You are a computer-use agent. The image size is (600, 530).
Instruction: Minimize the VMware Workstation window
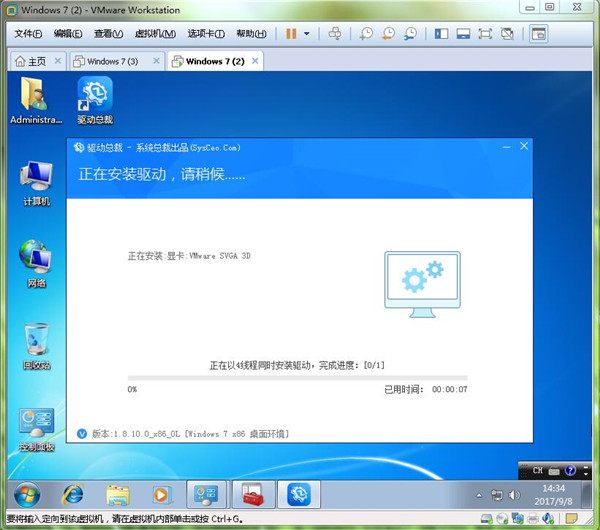530,7
